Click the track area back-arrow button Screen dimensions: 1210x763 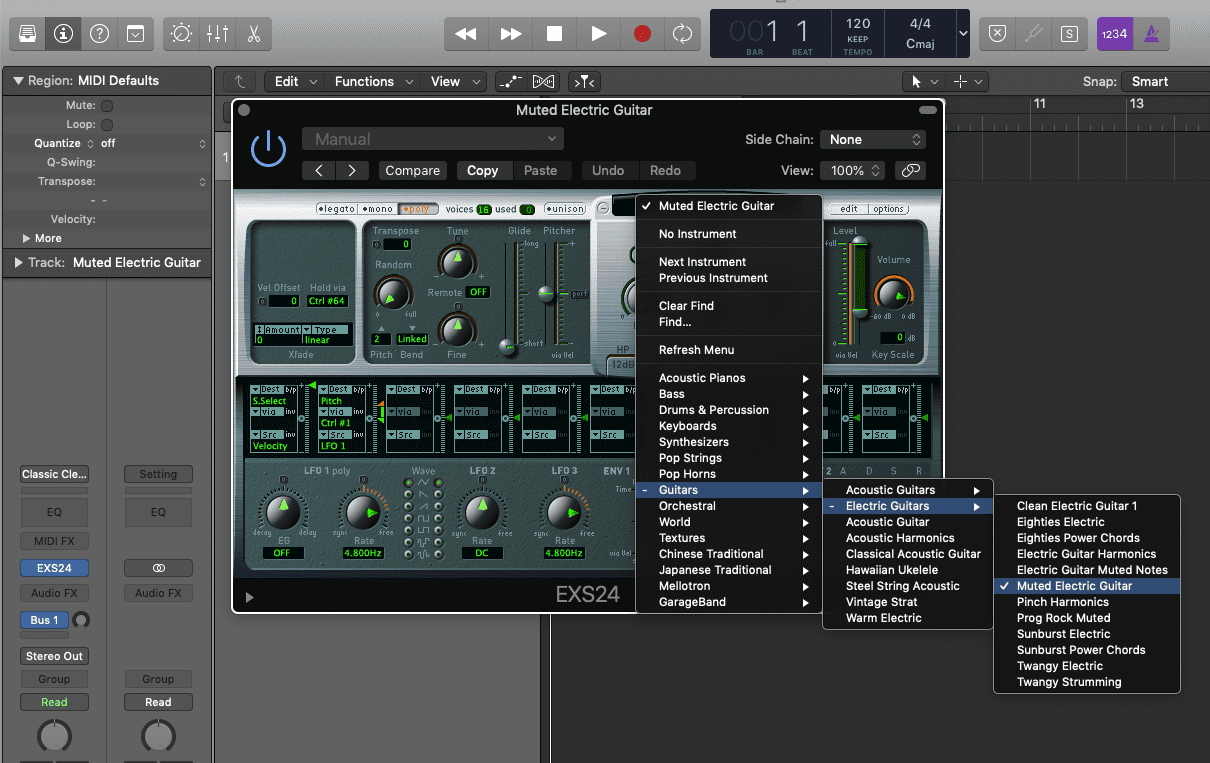click(240, 81)
